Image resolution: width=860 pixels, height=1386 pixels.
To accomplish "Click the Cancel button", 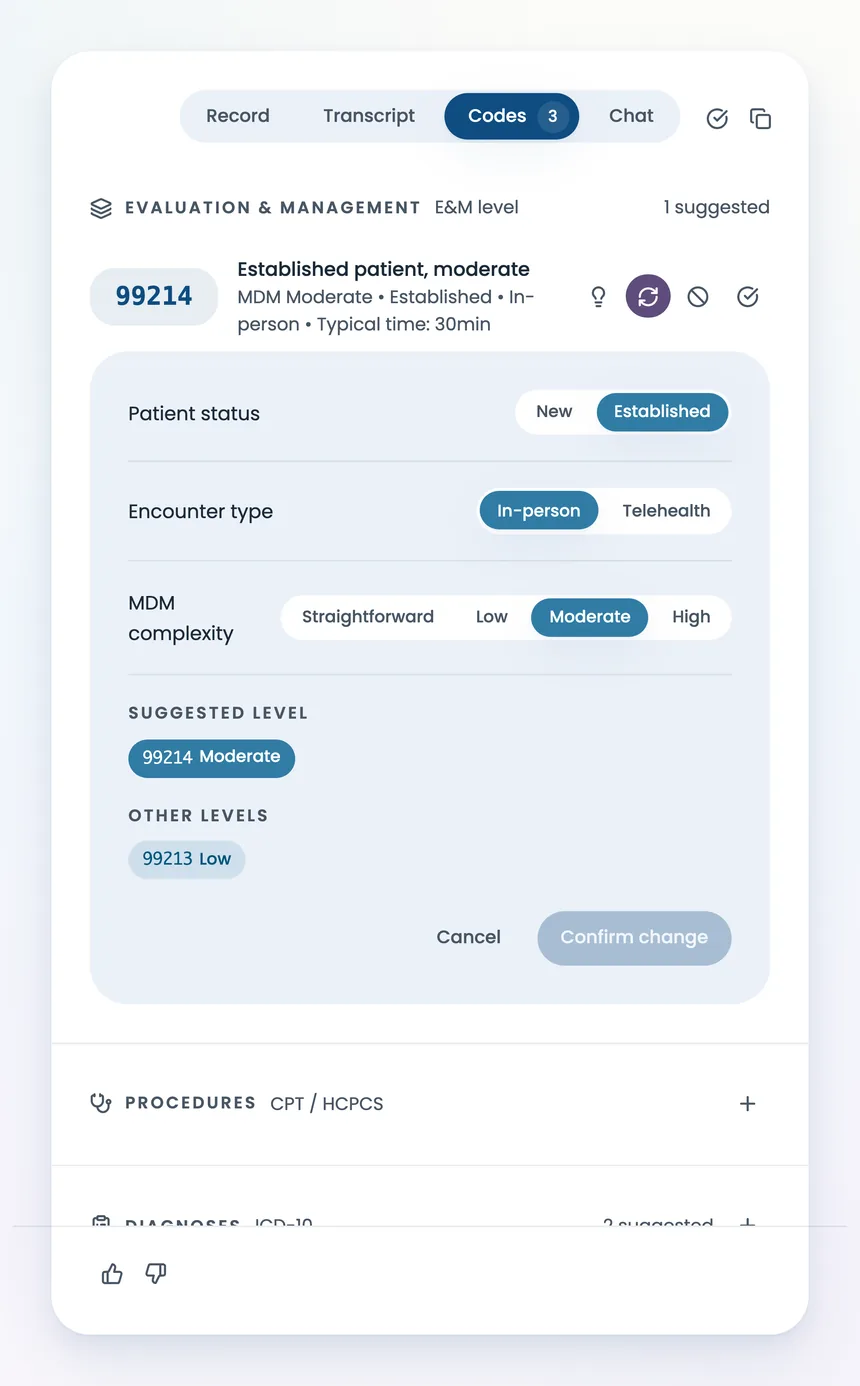I will click(469, 938).
